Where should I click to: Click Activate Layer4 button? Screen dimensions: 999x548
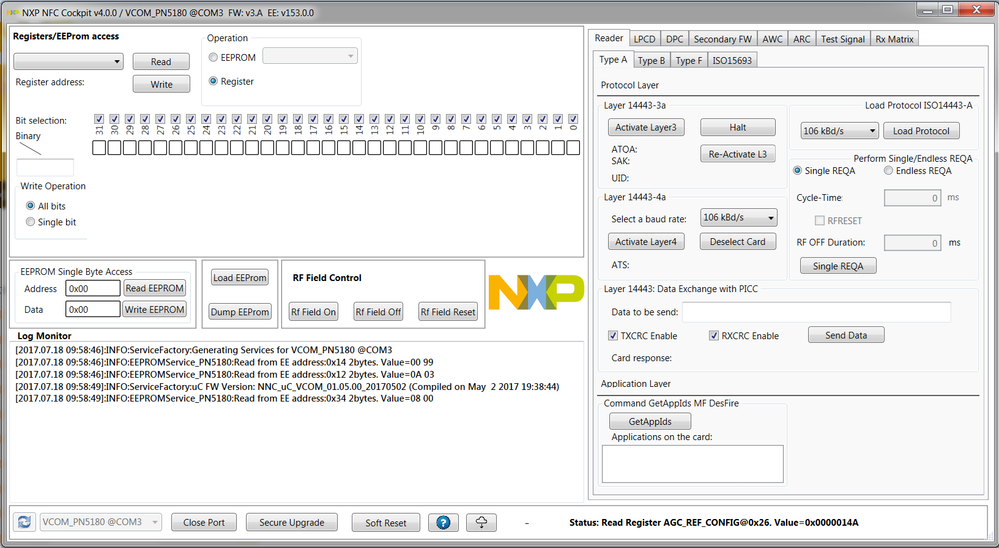(x=646, y=242)
